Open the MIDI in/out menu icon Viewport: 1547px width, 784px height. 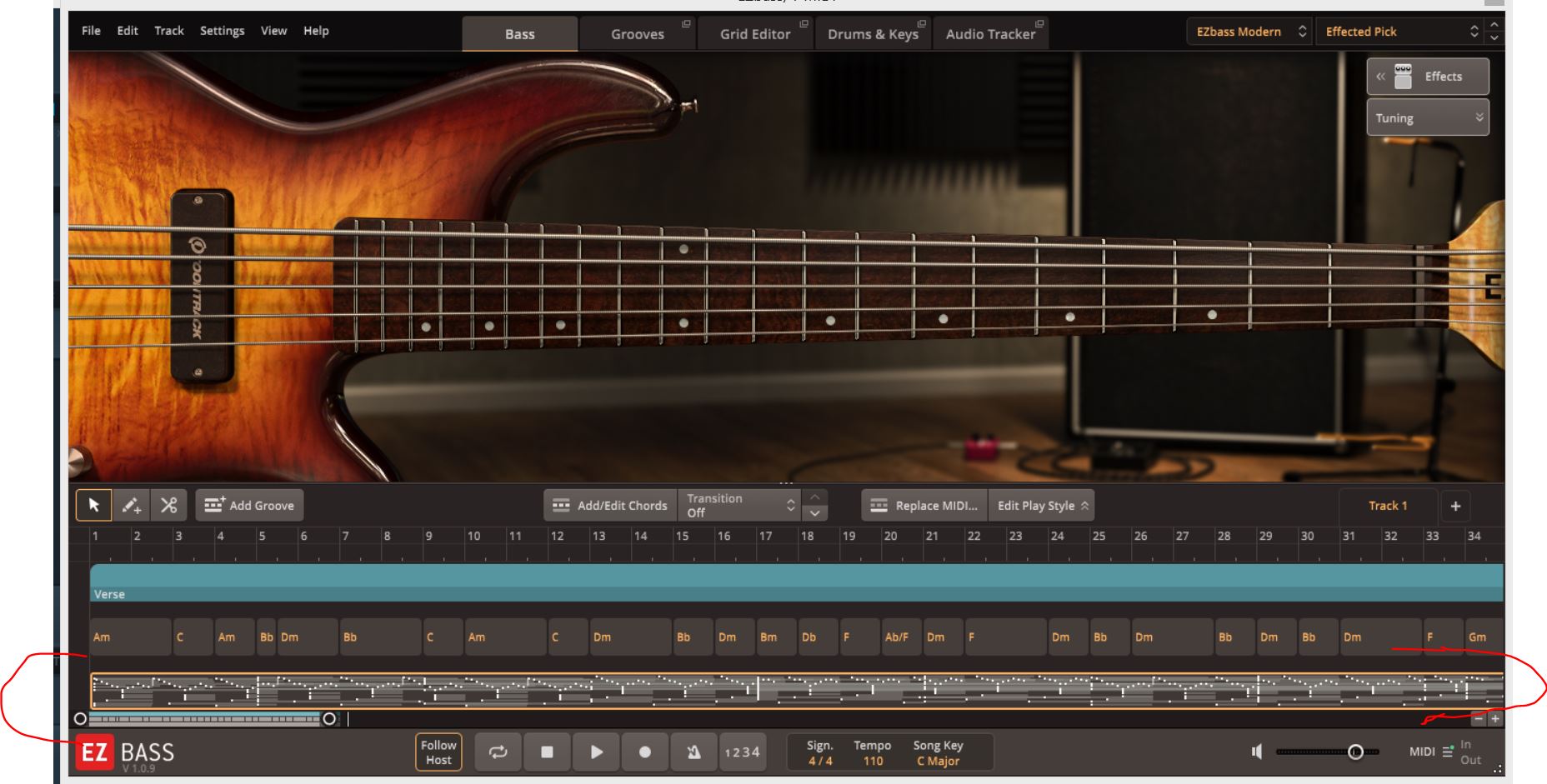click(1448, 751)
